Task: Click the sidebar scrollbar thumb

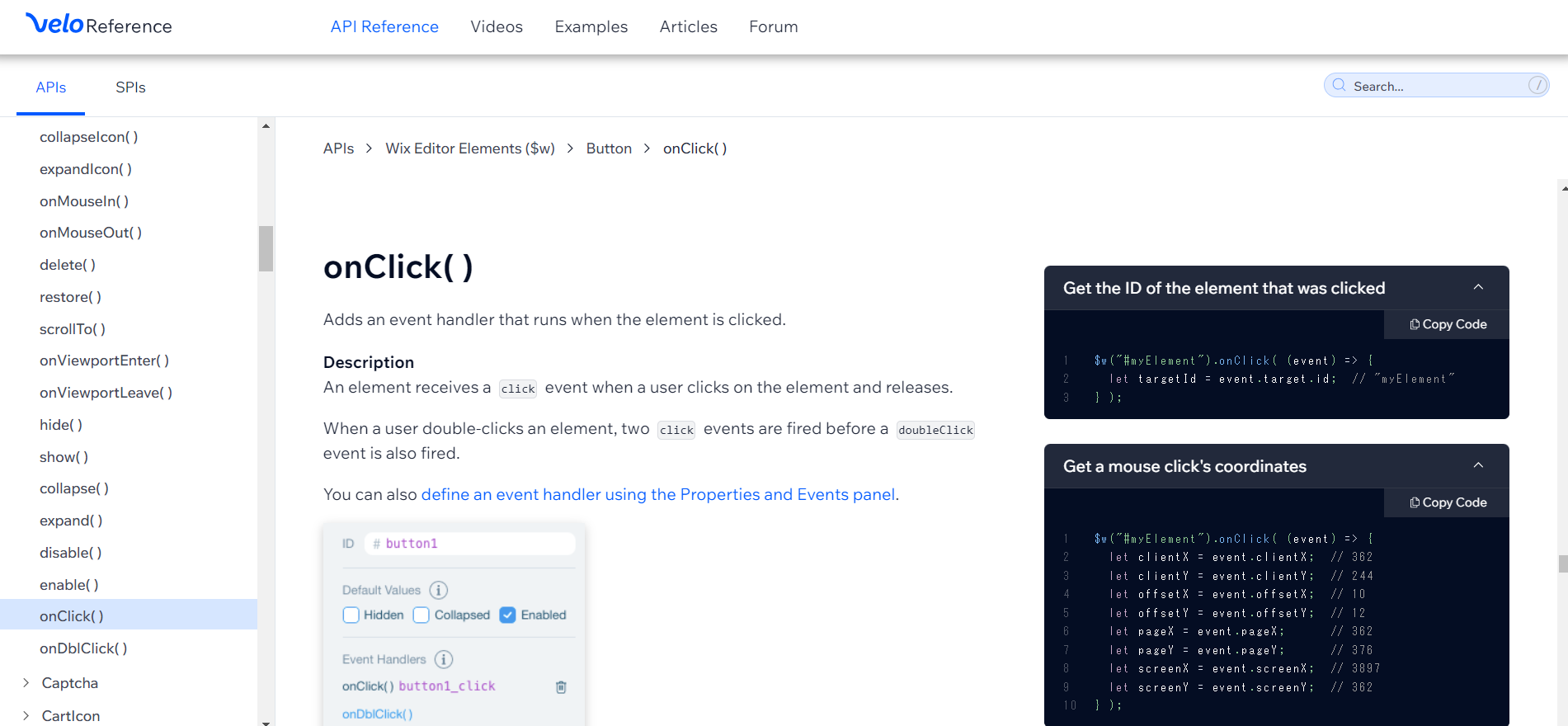Action: point(266,248)
